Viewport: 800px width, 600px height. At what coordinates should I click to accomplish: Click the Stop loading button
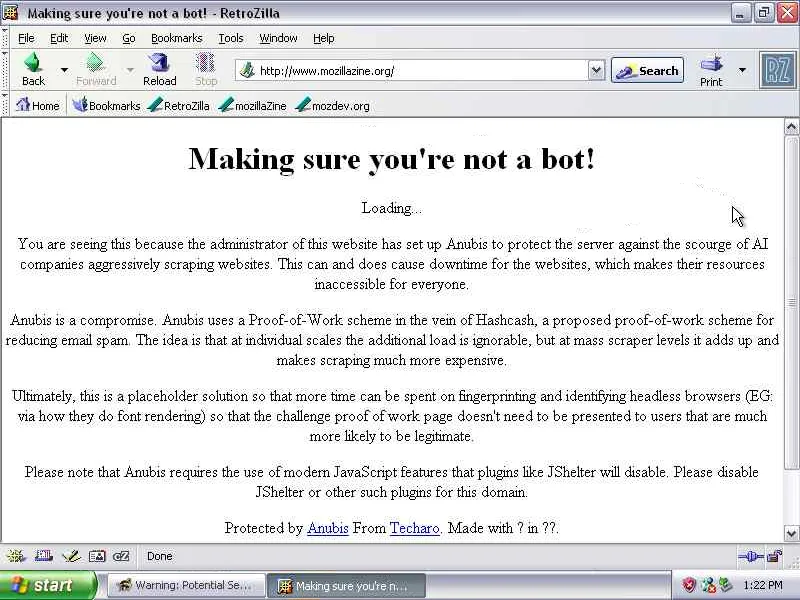[206, 69]
